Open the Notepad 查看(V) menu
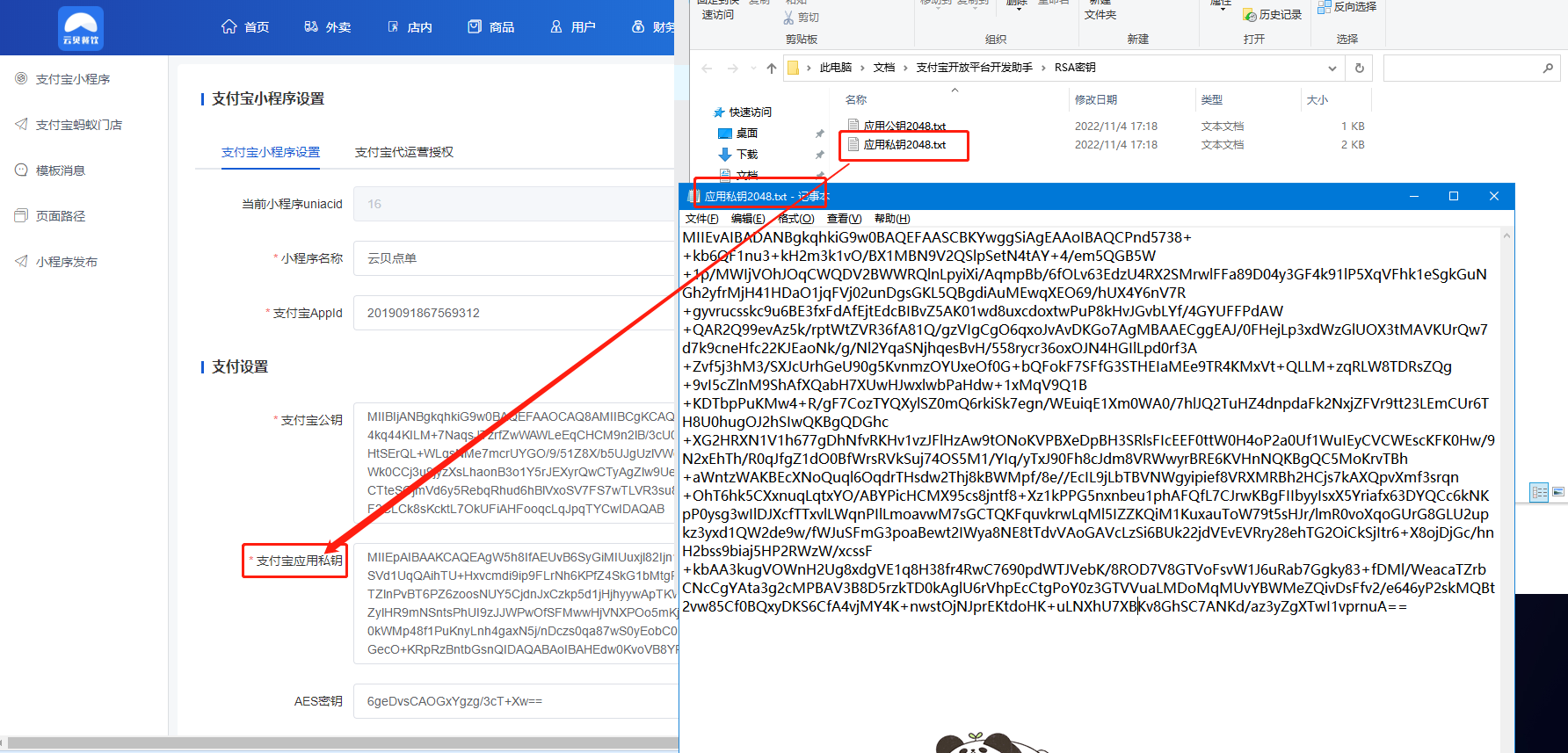The width and height of the screenshot is (1568, 753). pyautogui.click(x=844, y=219)
